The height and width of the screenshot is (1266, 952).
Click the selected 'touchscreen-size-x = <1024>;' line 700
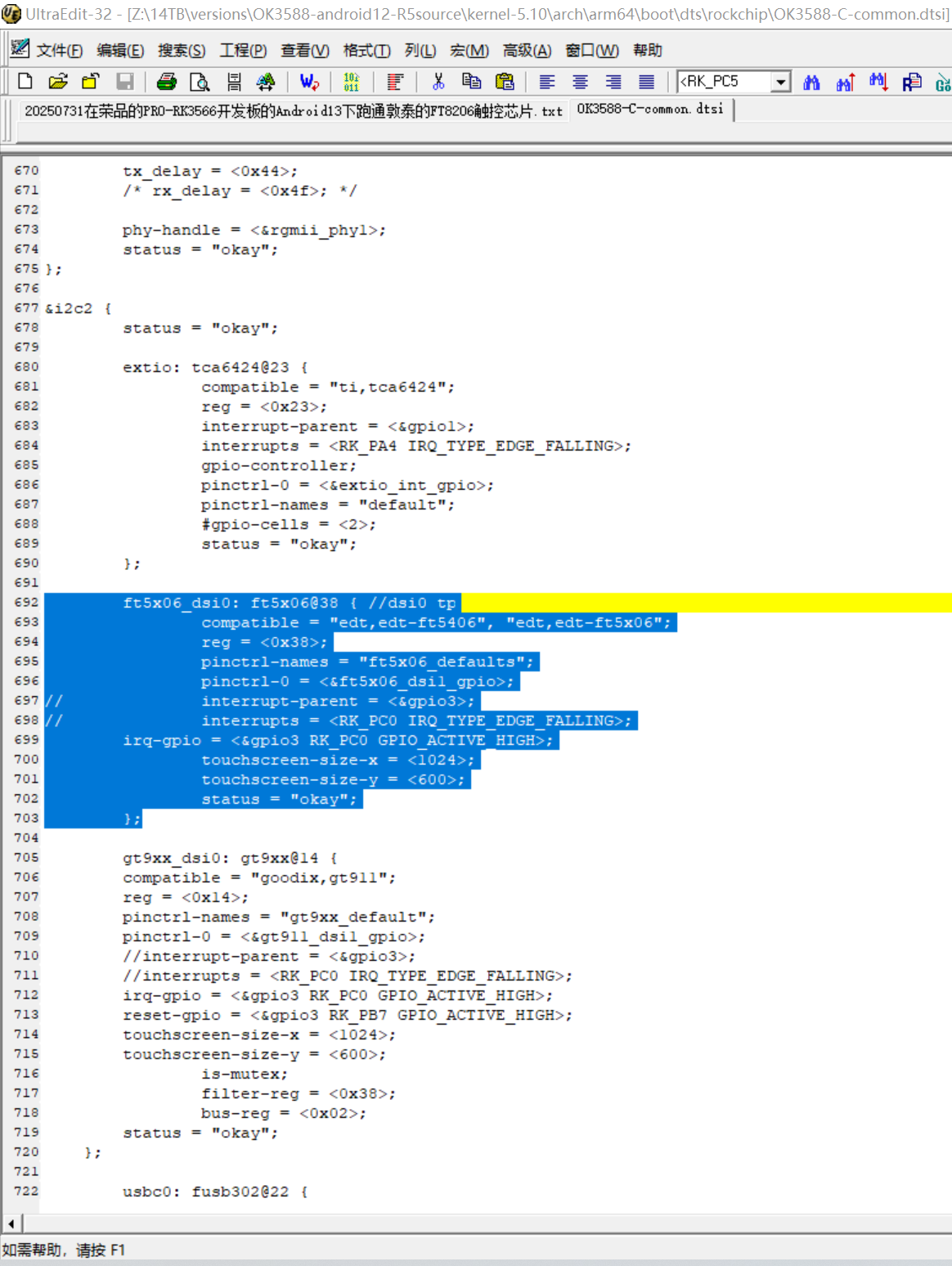click(x=338, y=760)
